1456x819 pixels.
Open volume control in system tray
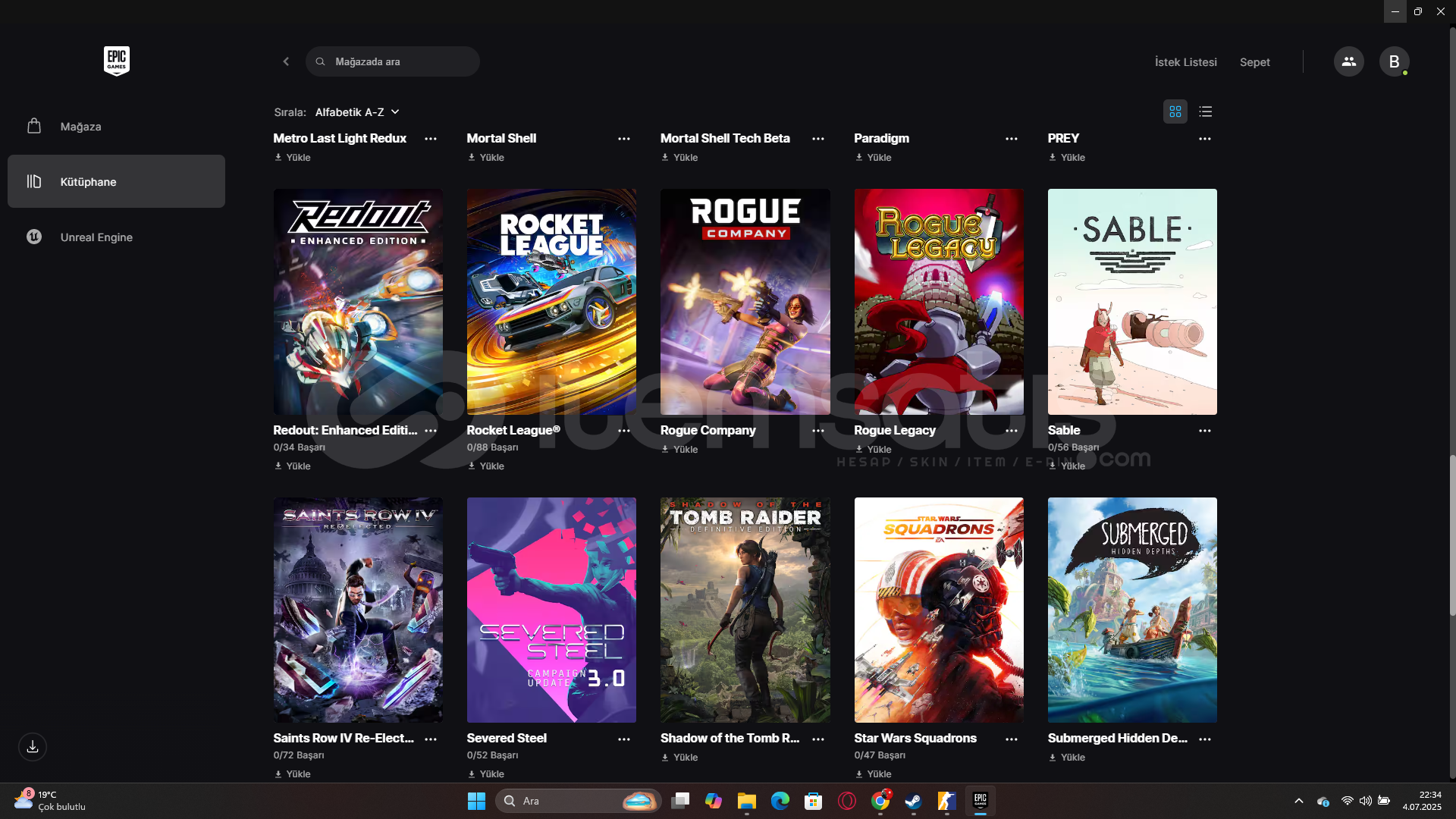1366,801
